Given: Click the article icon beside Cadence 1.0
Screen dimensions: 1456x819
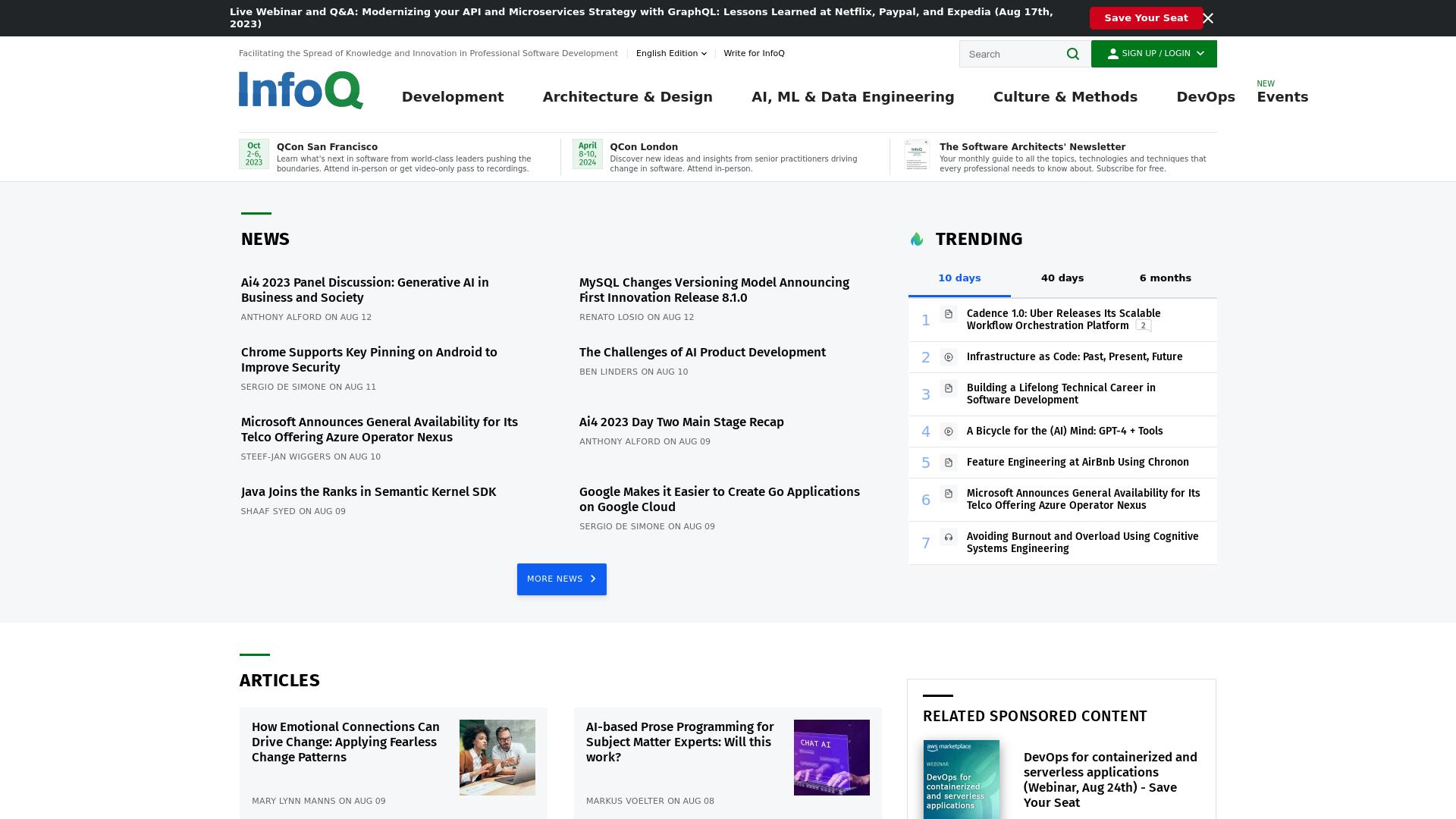Looking at the screenshot, I should pos(949,314).
